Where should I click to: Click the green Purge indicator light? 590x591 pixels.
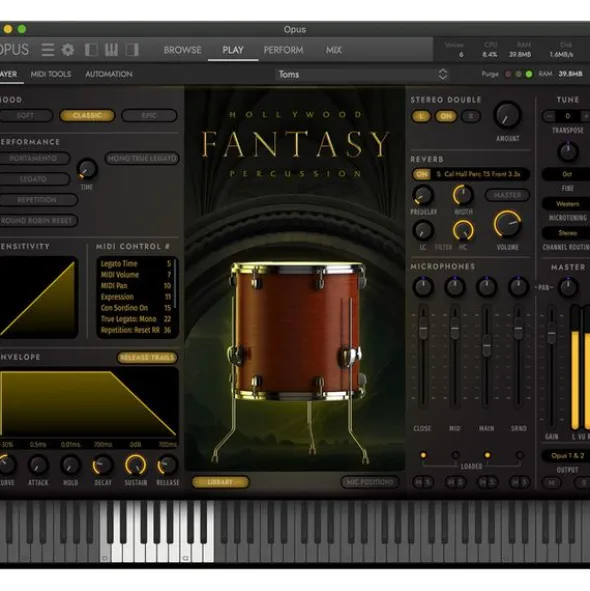pos(529,74)
